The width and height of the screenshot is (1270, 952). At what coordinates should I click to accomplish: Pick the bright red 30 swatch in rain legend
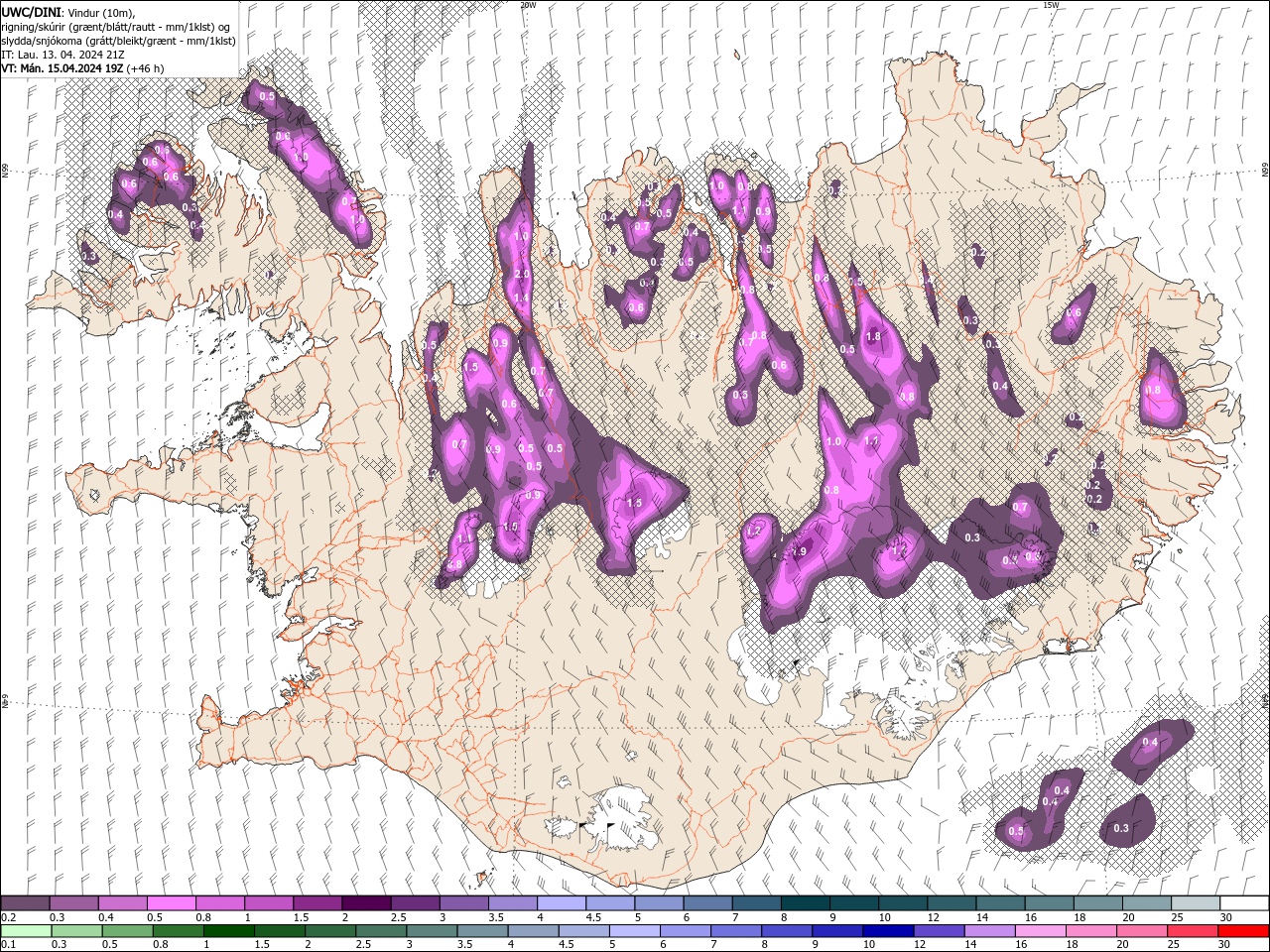tap(1243, 930)
